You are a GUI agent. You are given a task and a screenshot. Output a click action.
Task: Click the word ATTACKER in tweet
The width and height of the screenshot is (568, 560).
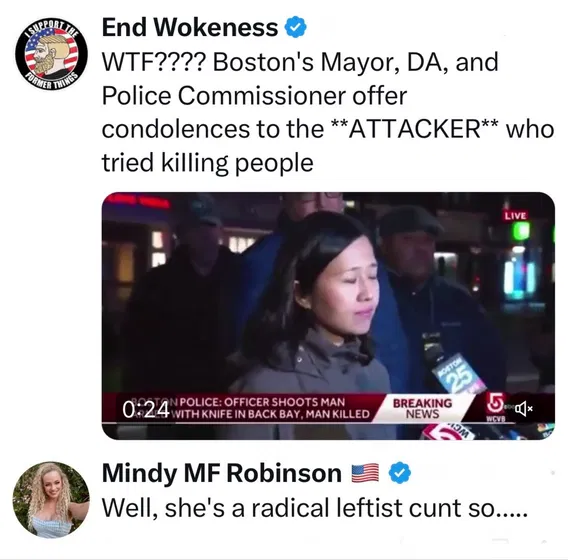[415, 129]
